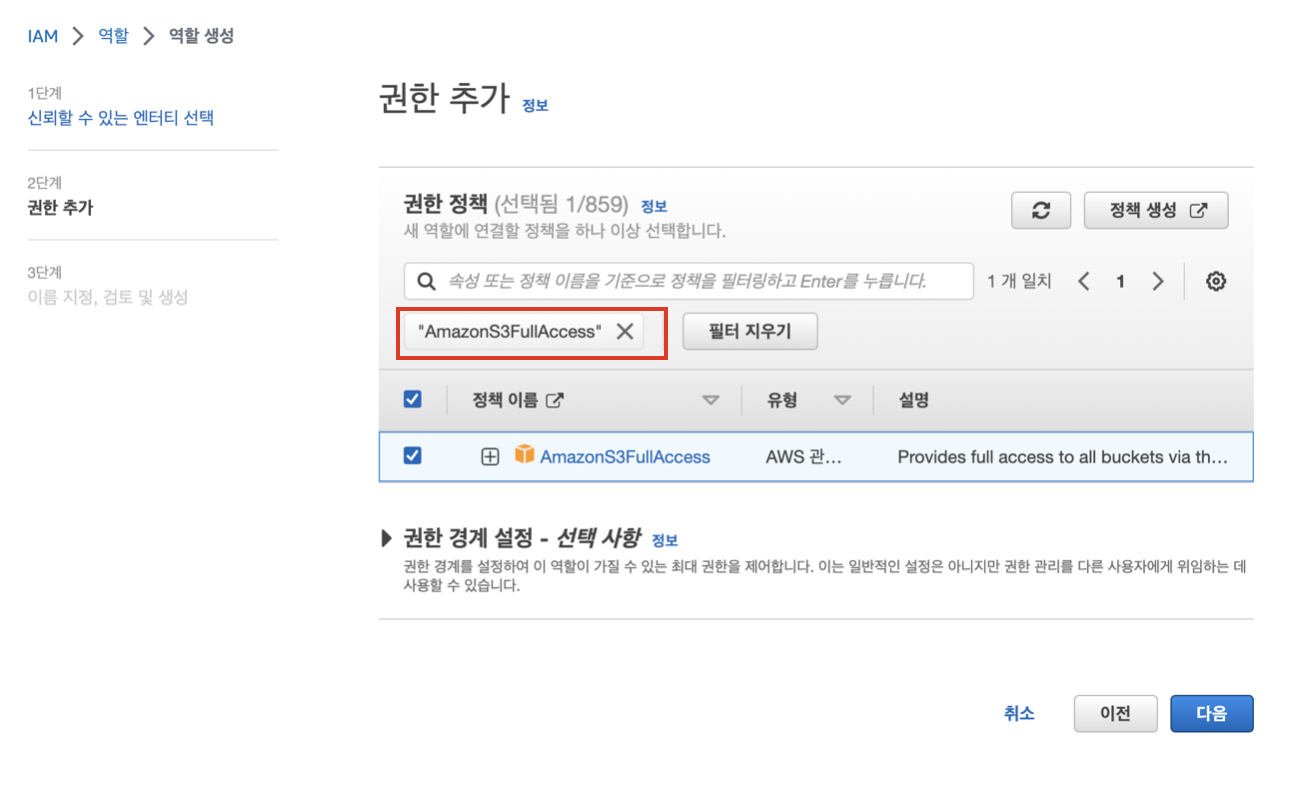Sort by 유형 column arrow
1290x796 pixels.
click(843, 401)
